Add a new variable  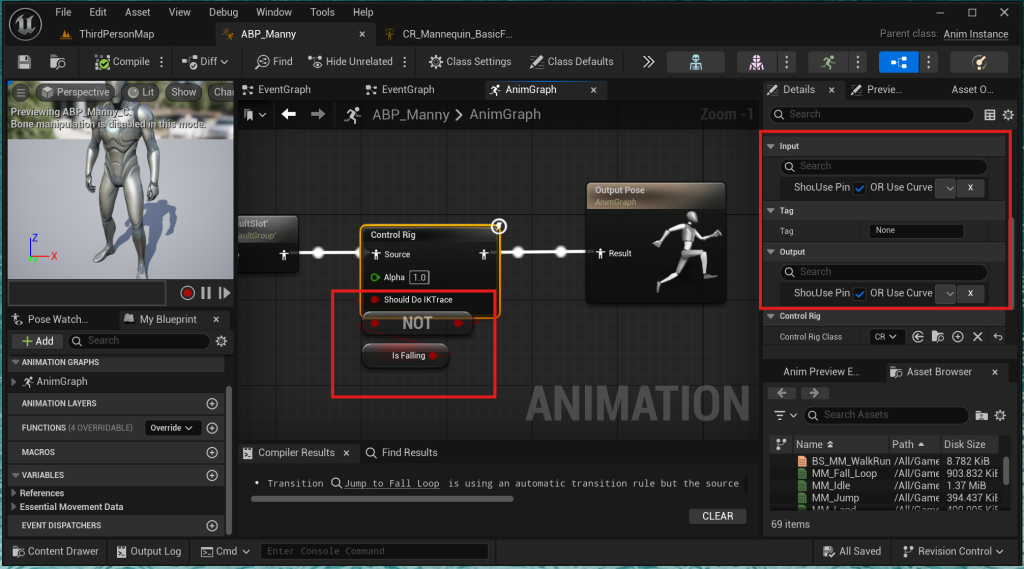coord(212,476)
